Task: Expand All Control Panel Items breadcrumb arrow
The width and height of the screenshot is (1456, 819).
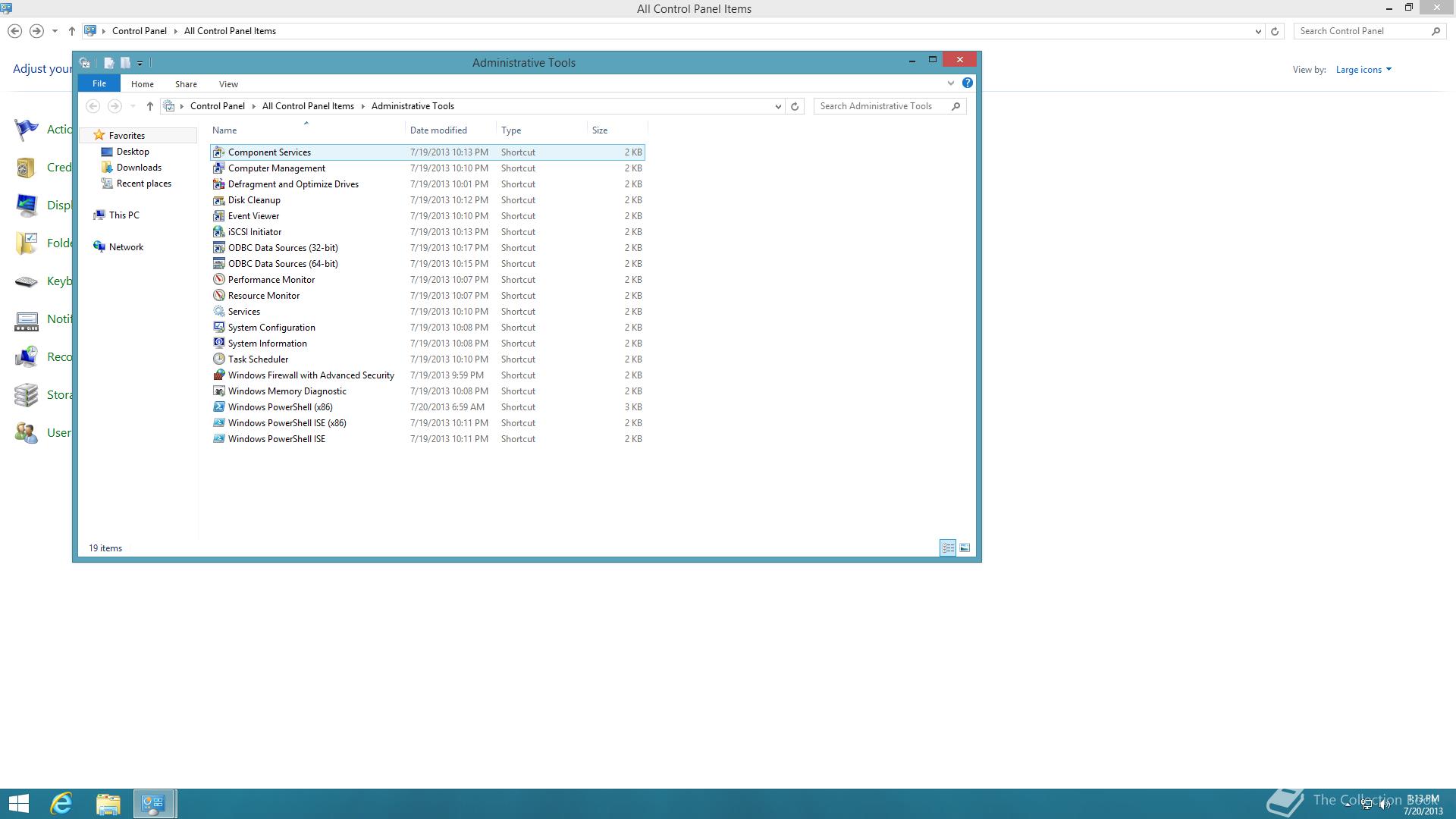Action: pos(362,106)
